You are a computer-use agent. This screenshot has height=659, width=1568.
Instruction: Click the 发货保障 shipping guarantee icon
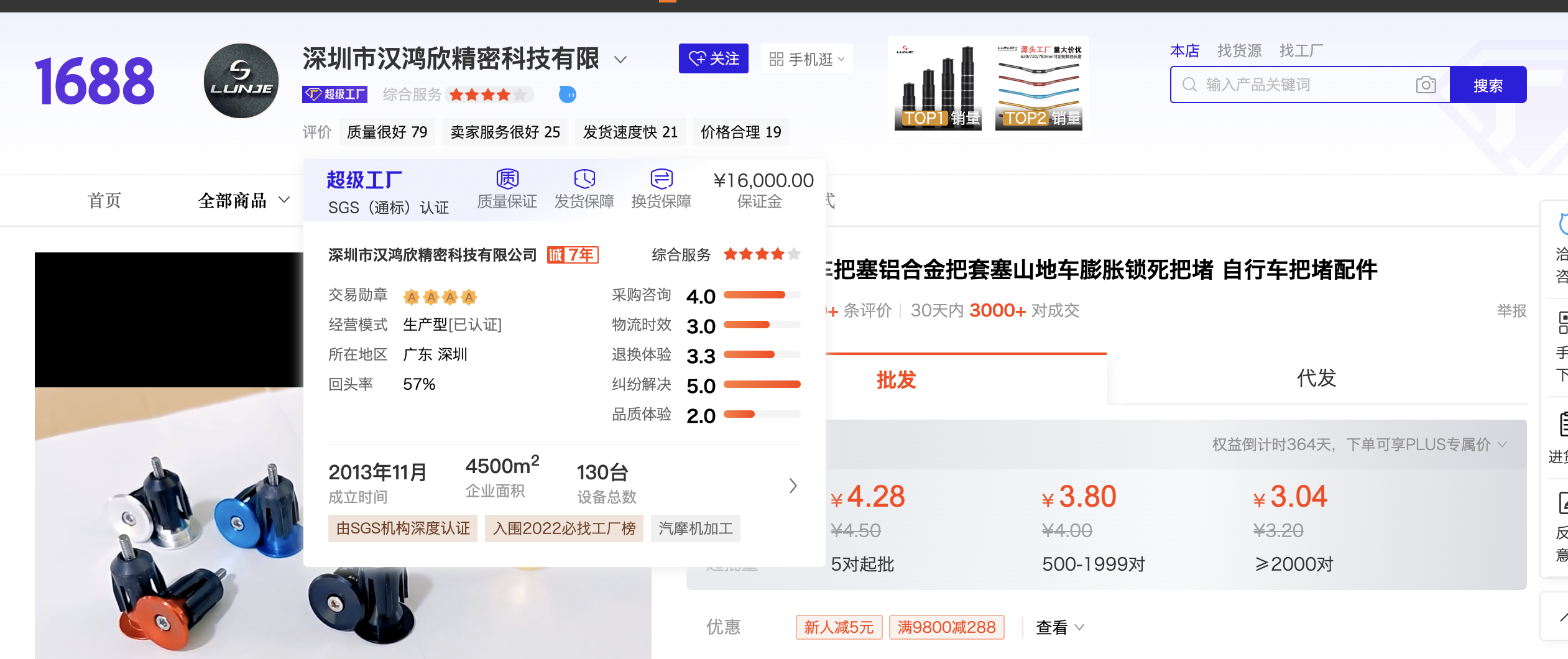[584, 179]
